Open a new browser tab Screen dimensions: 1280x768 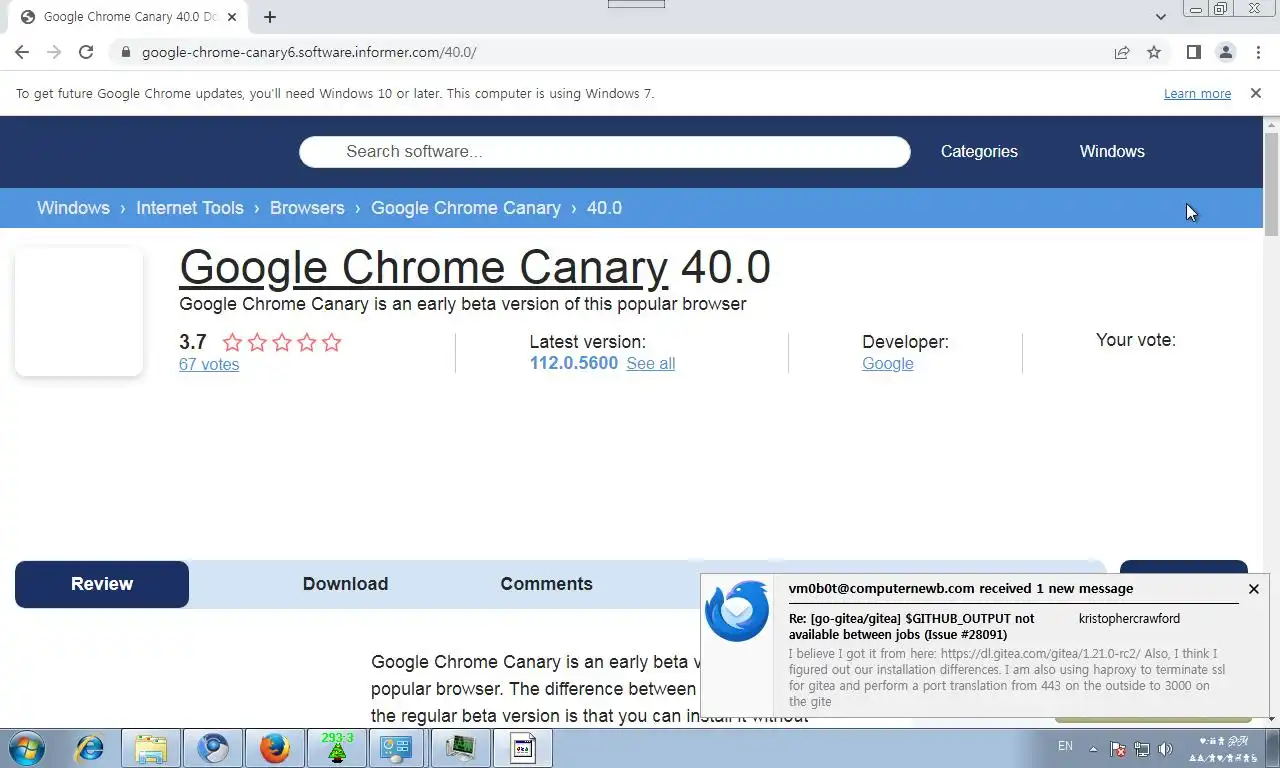coord(270,17)
